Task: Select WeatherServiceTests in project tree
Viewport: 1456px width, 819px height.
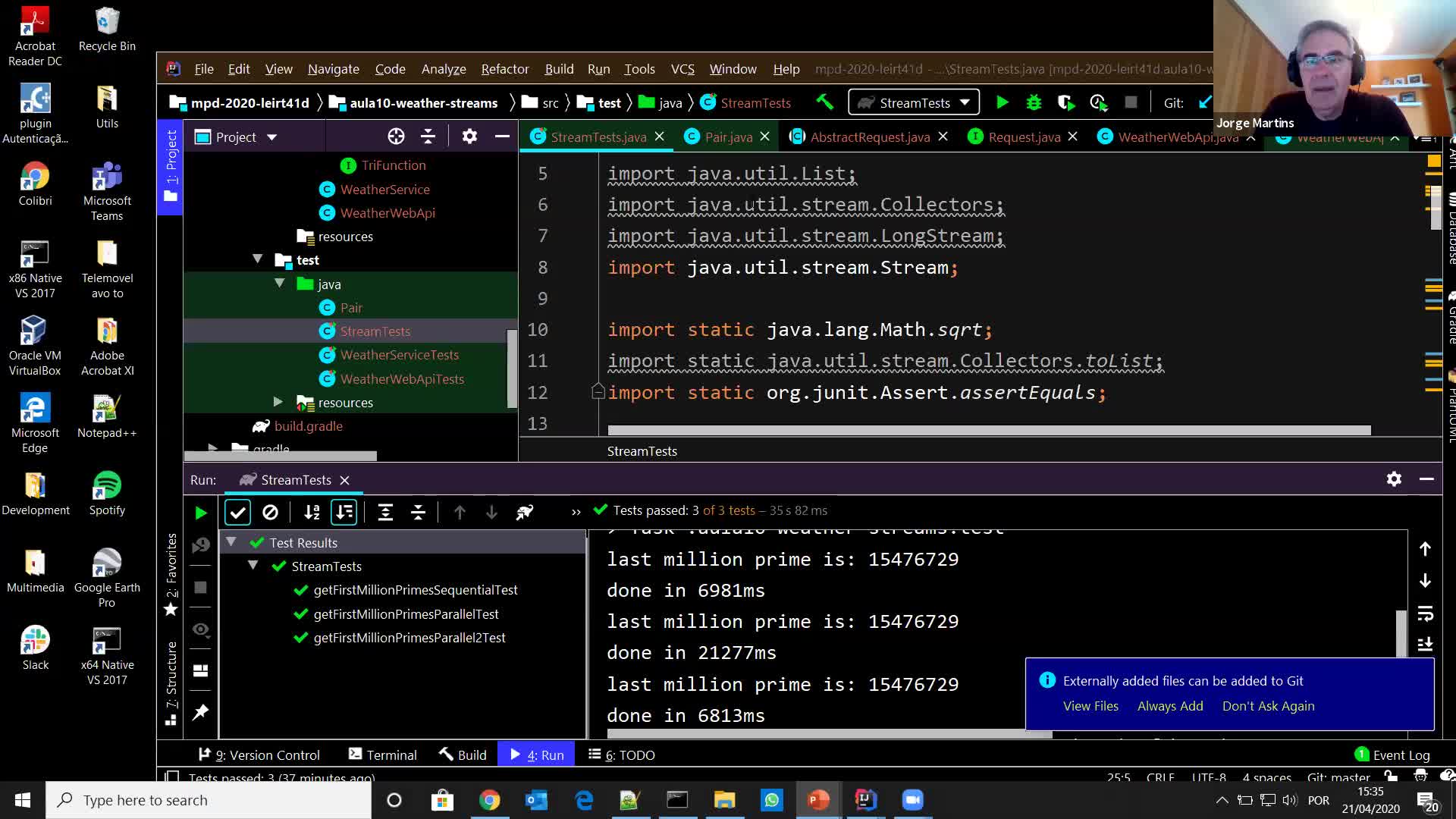Action: point(400,355)
